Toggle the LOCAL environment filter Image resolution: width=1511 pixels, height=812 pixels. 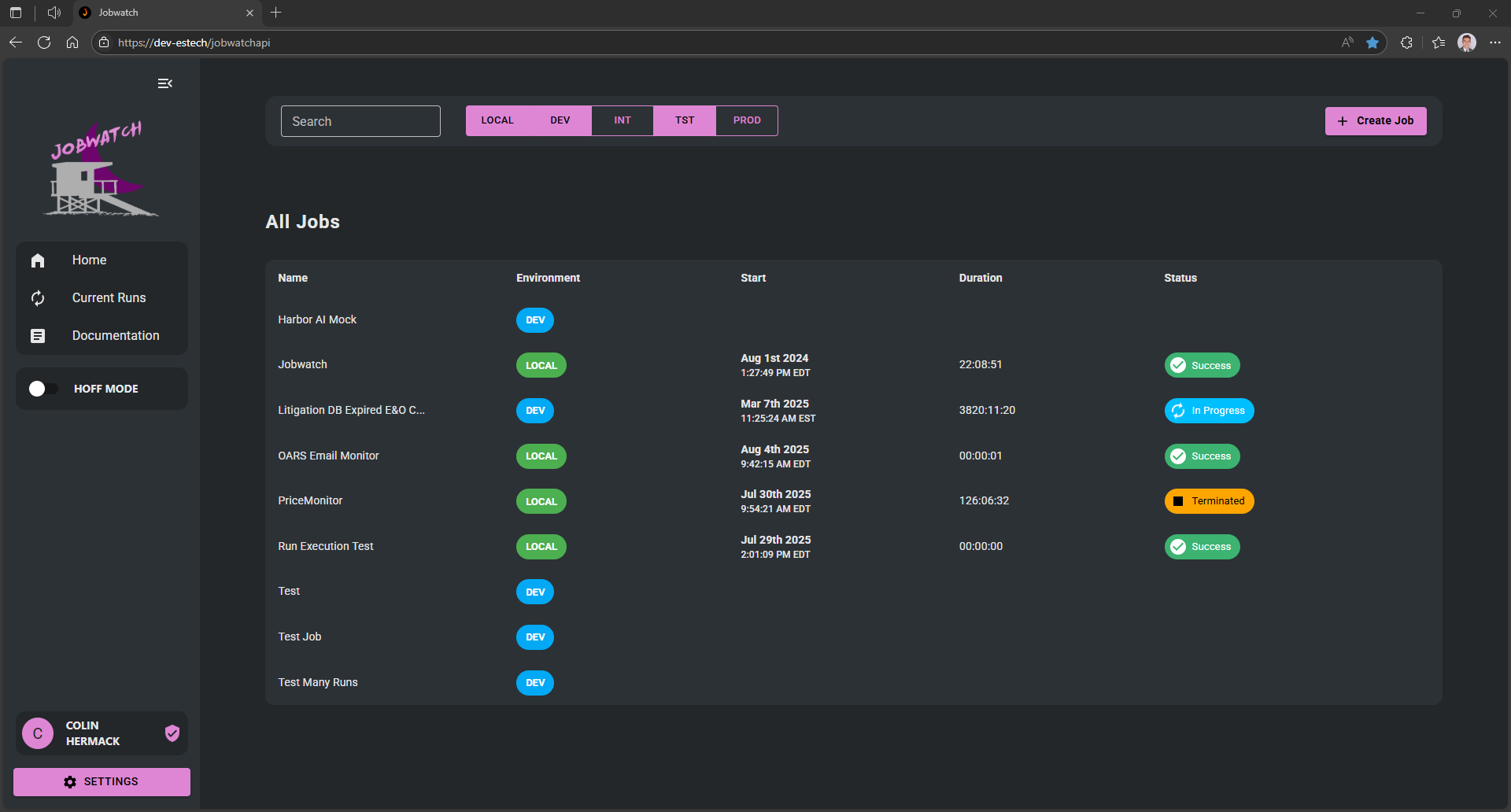pyautogui.click(x=497, y=120)
